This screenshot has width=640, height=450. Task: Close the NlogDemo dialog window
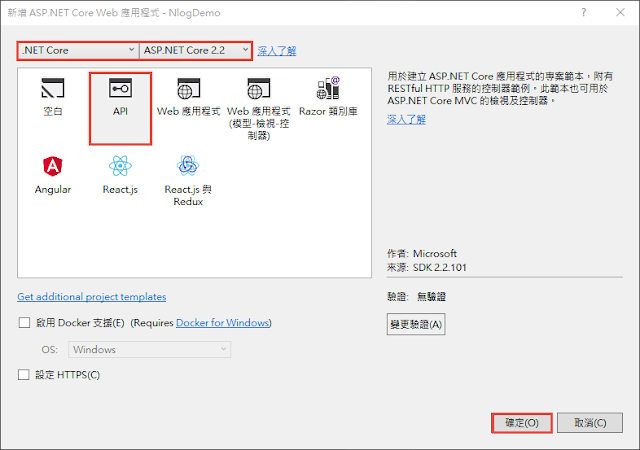point(620,13)
